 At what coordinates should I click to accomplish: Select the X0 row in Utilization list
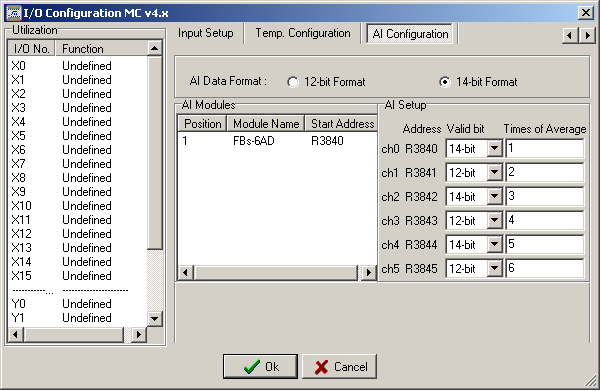tap(77, 66)
